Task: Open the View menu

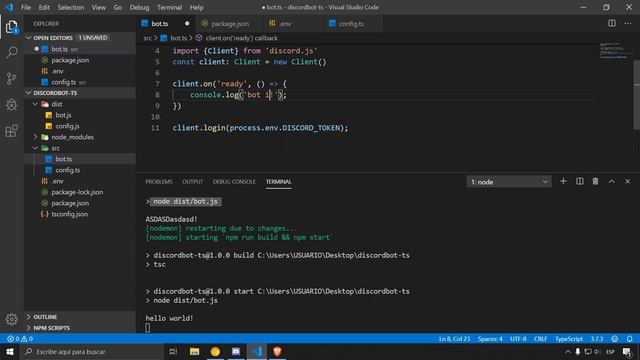Action: click(x=98, y=7)
